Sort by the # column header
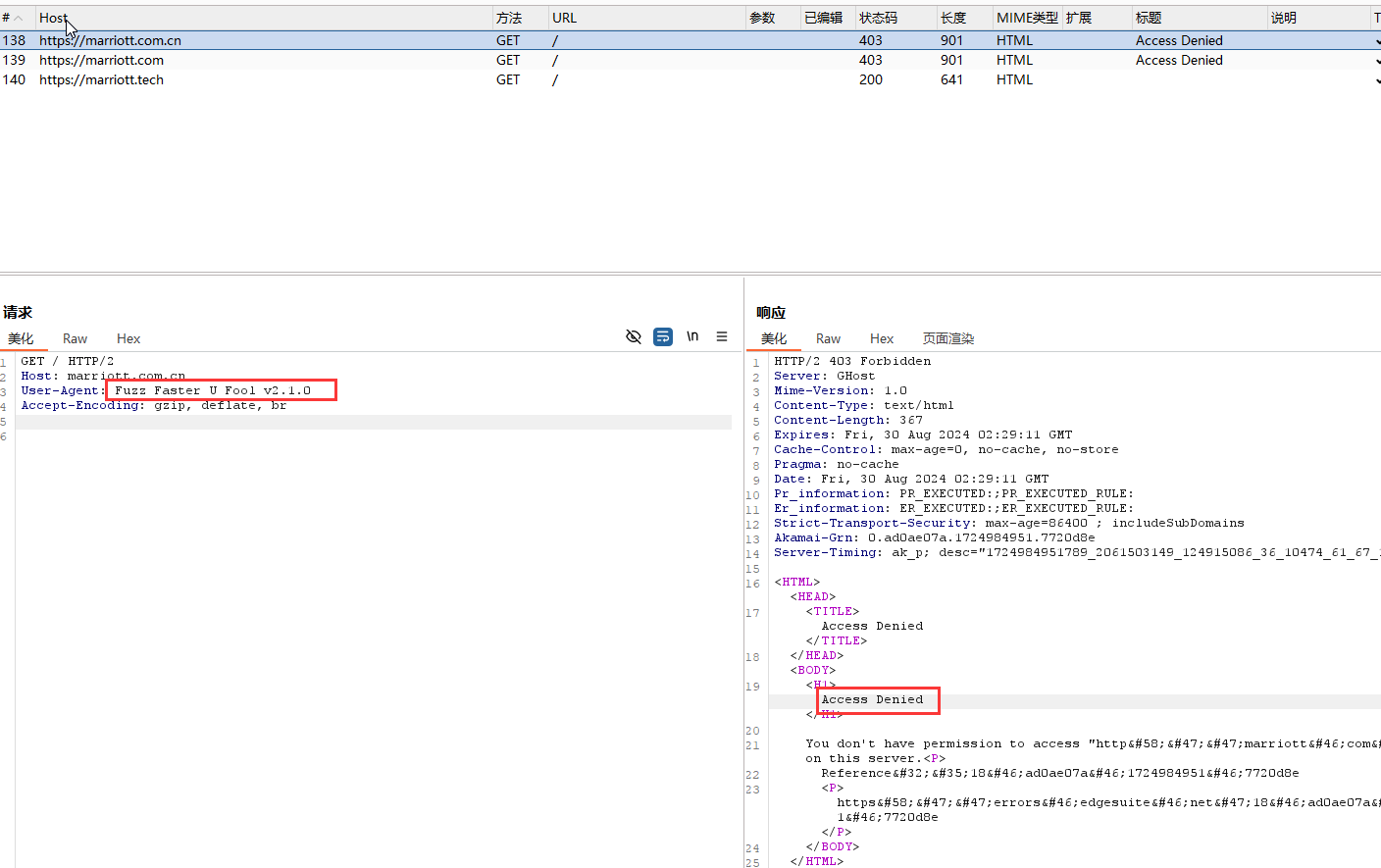This screenshot has width=1381, height=868. [x=16, y=18]
